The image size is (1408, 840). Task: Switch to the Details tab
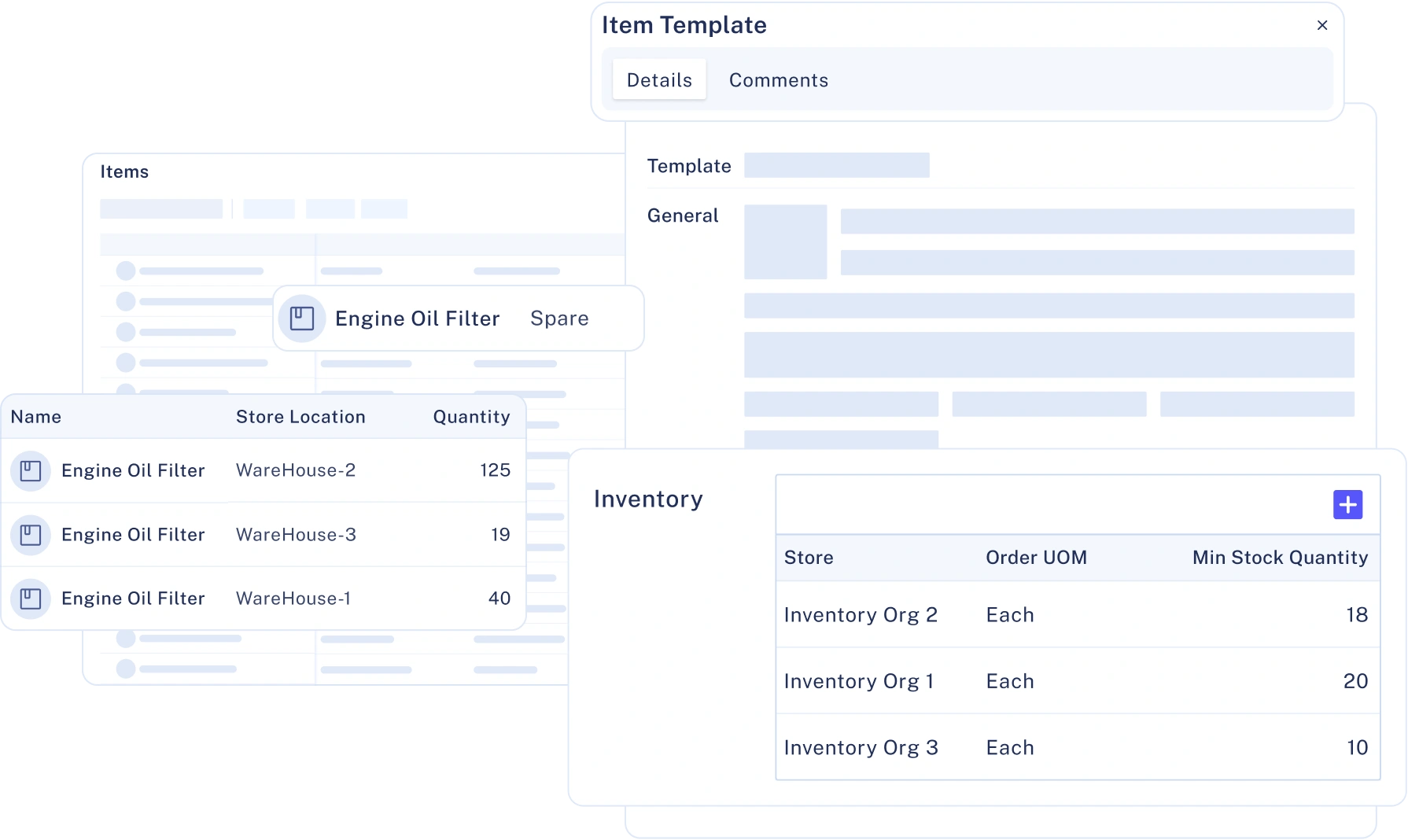(659, 80)
